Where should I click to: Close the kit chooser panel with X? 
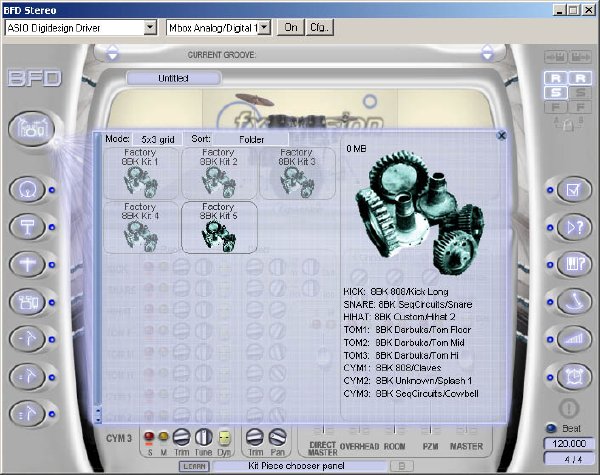click(501, 135)
